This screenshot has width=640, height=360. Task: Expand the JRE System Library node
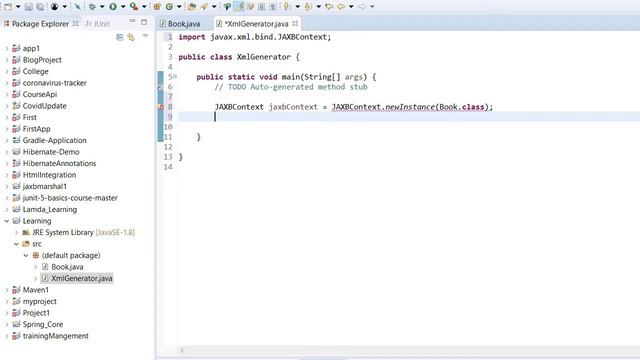pos(16,232)
